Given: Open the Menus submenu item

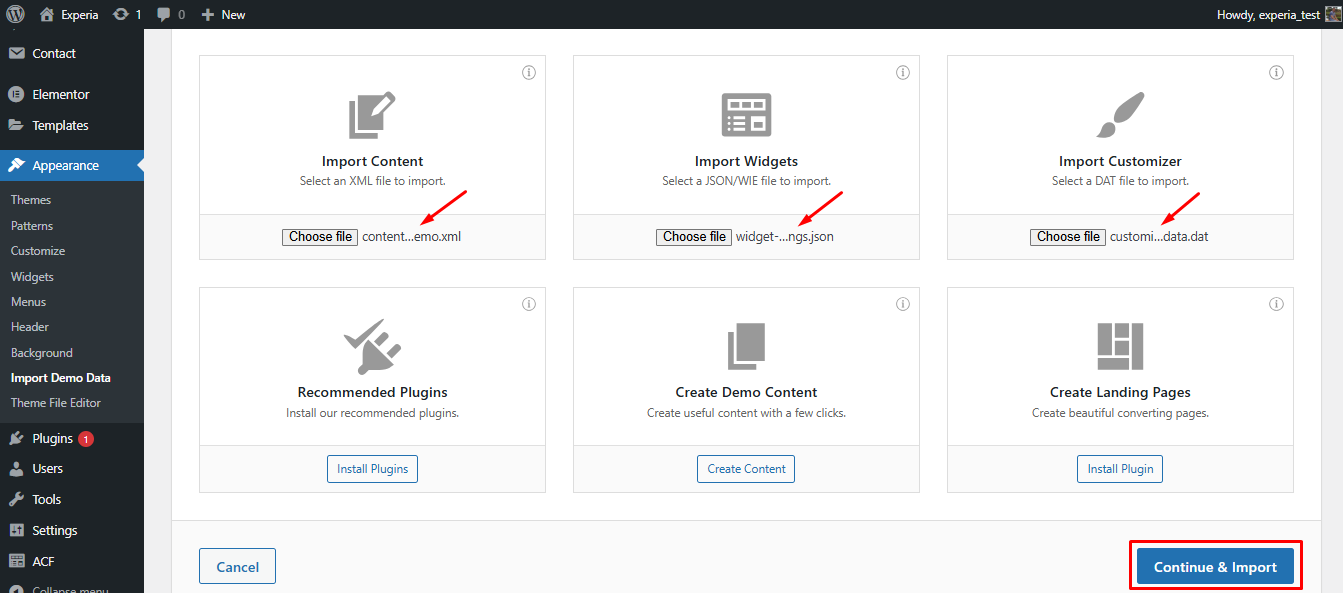Looking at the screenshot, I should coord(29,302).
